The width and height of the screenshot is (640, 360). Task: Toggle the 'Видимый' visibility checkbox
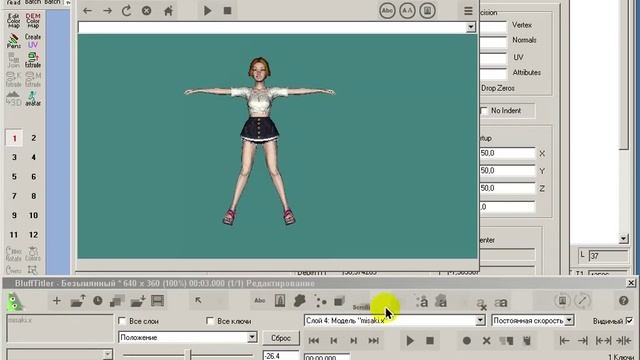tap(629, 320)
